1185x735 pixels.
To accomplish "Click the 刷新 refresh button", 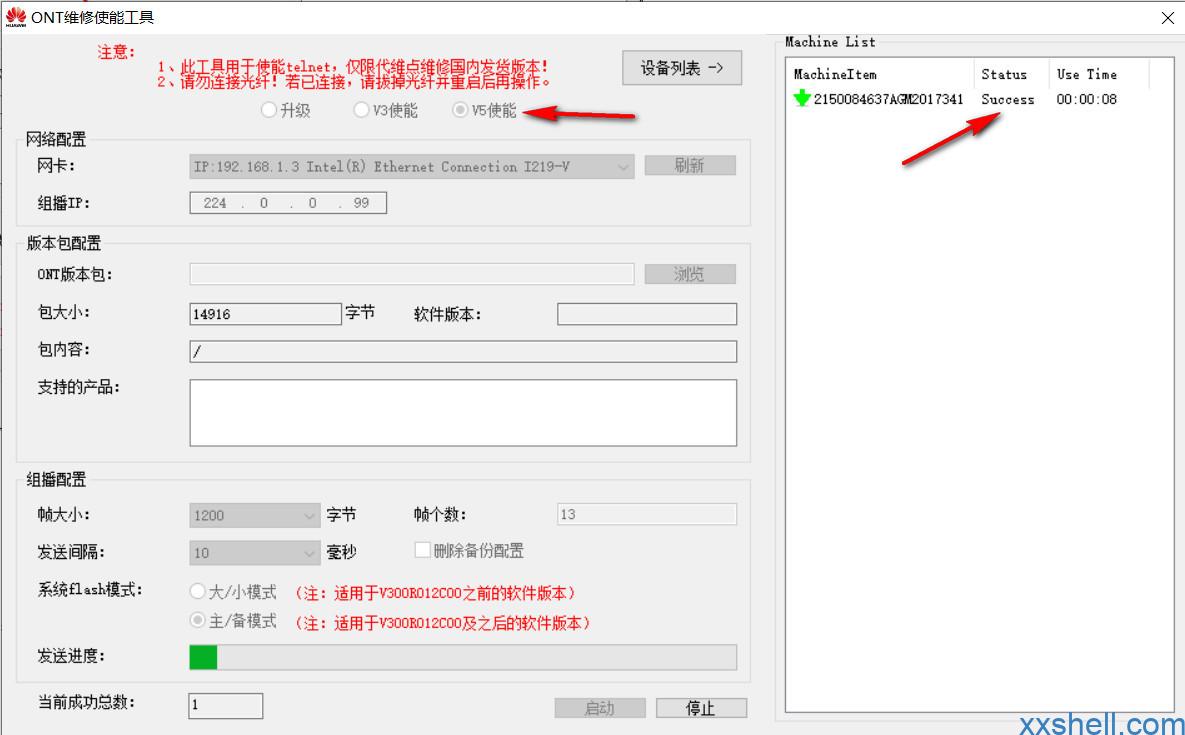I will click(689, 166).
